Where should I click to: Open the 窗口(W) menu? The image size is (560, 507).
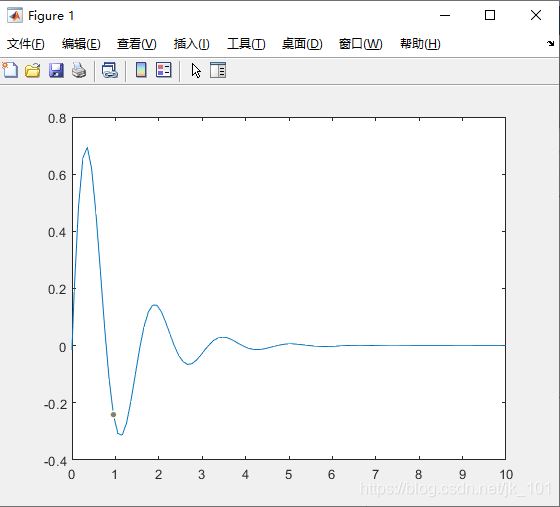pos(361,44)
